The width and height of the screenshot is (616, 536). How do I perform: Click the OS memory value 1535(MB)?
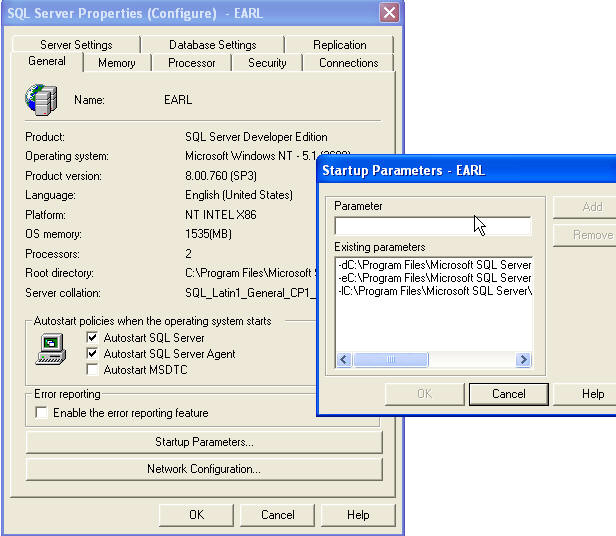(208, 234)
